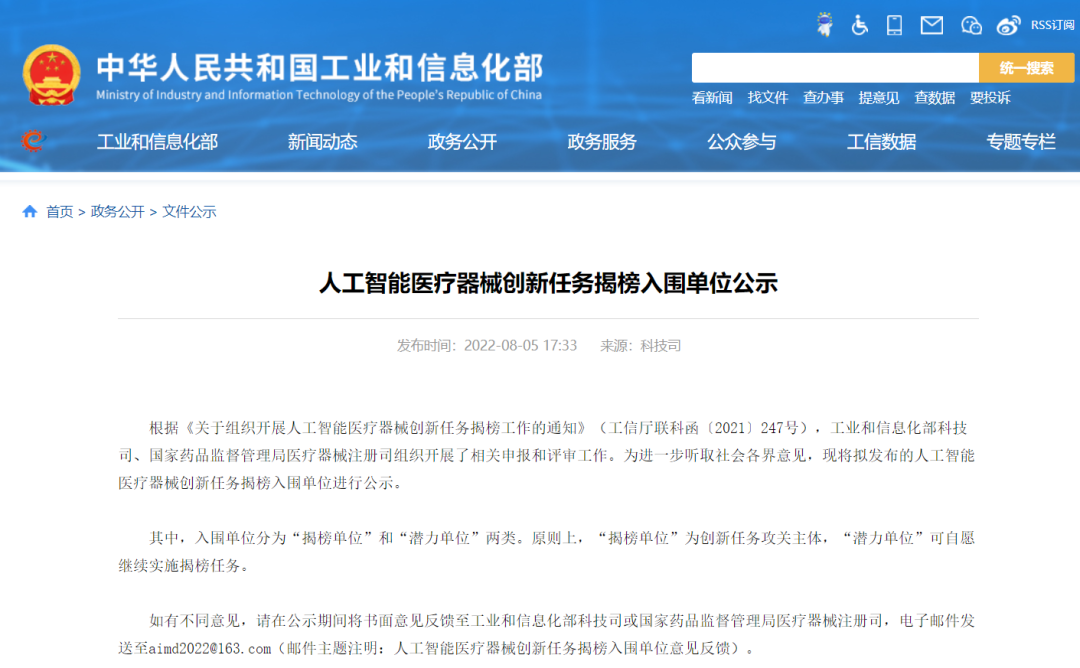1080x668 pixels.
Task: Go to 首页 in breadcrumb
Action: (59, 211)
